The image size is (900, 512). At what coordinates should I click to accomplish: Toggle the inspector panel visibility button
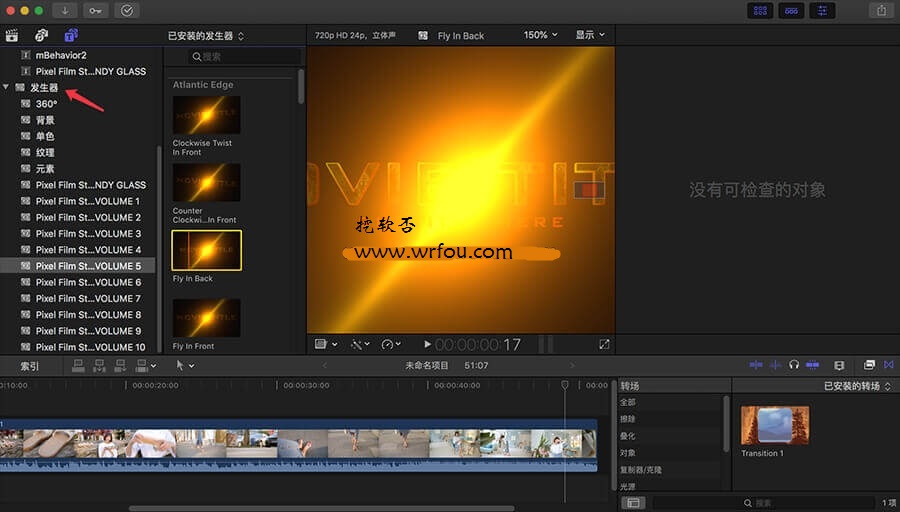point(823,10)
